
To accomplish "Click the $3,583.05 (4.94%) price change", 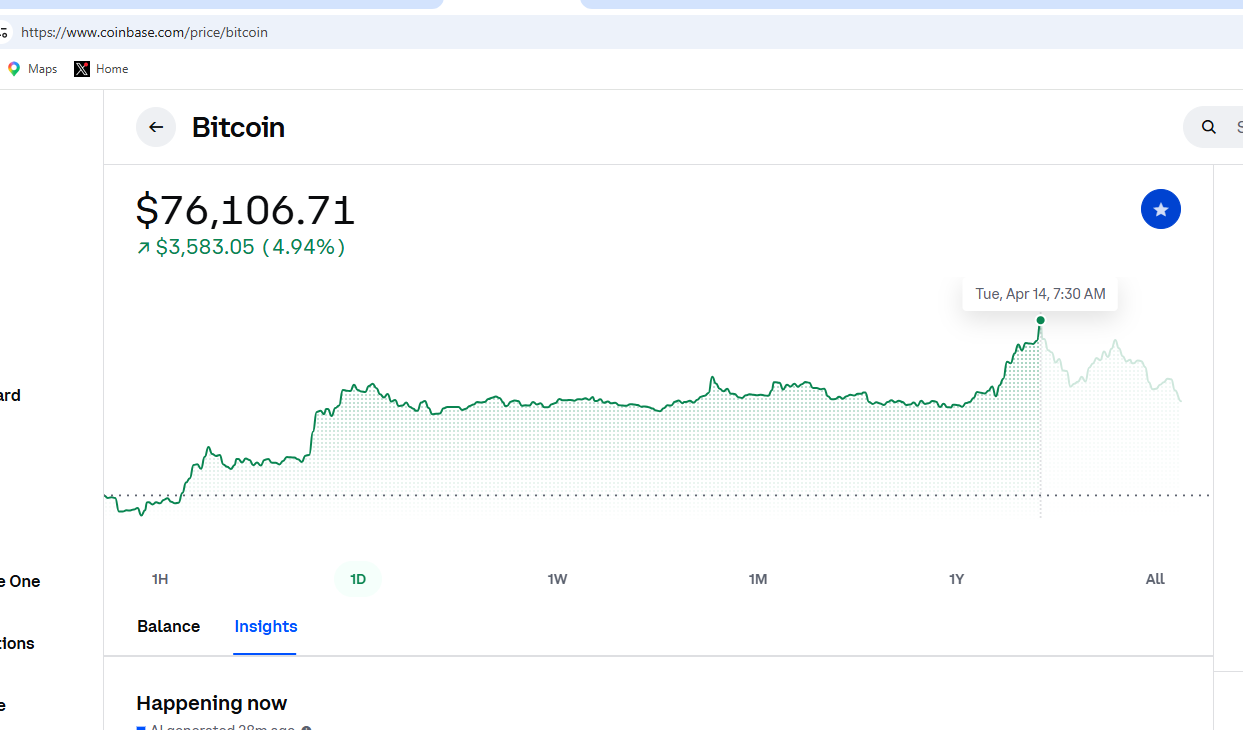I will 249,247.
